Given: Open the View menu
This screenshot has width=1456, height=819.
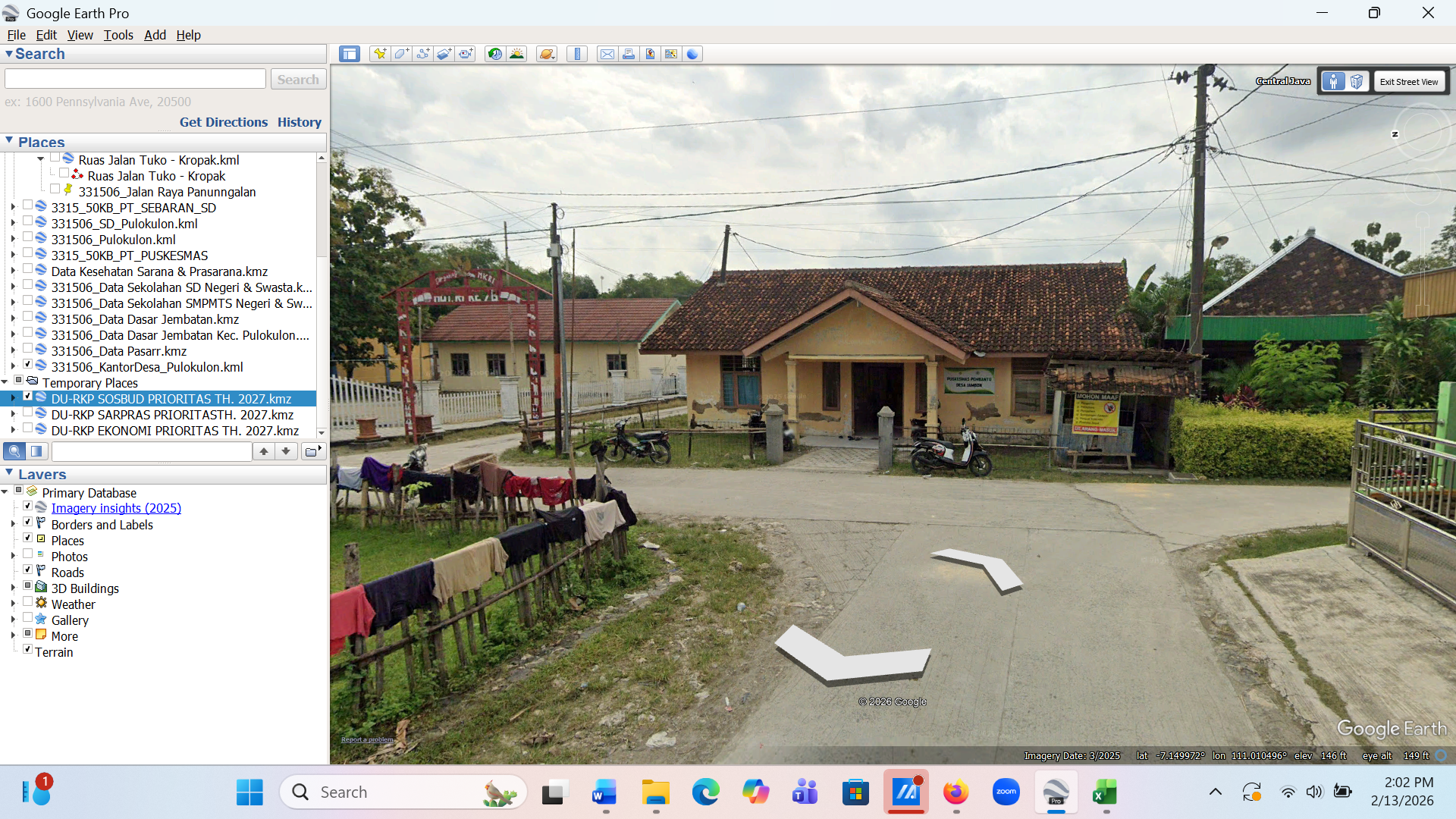Looking at the screenshot, I should (80, 35).
